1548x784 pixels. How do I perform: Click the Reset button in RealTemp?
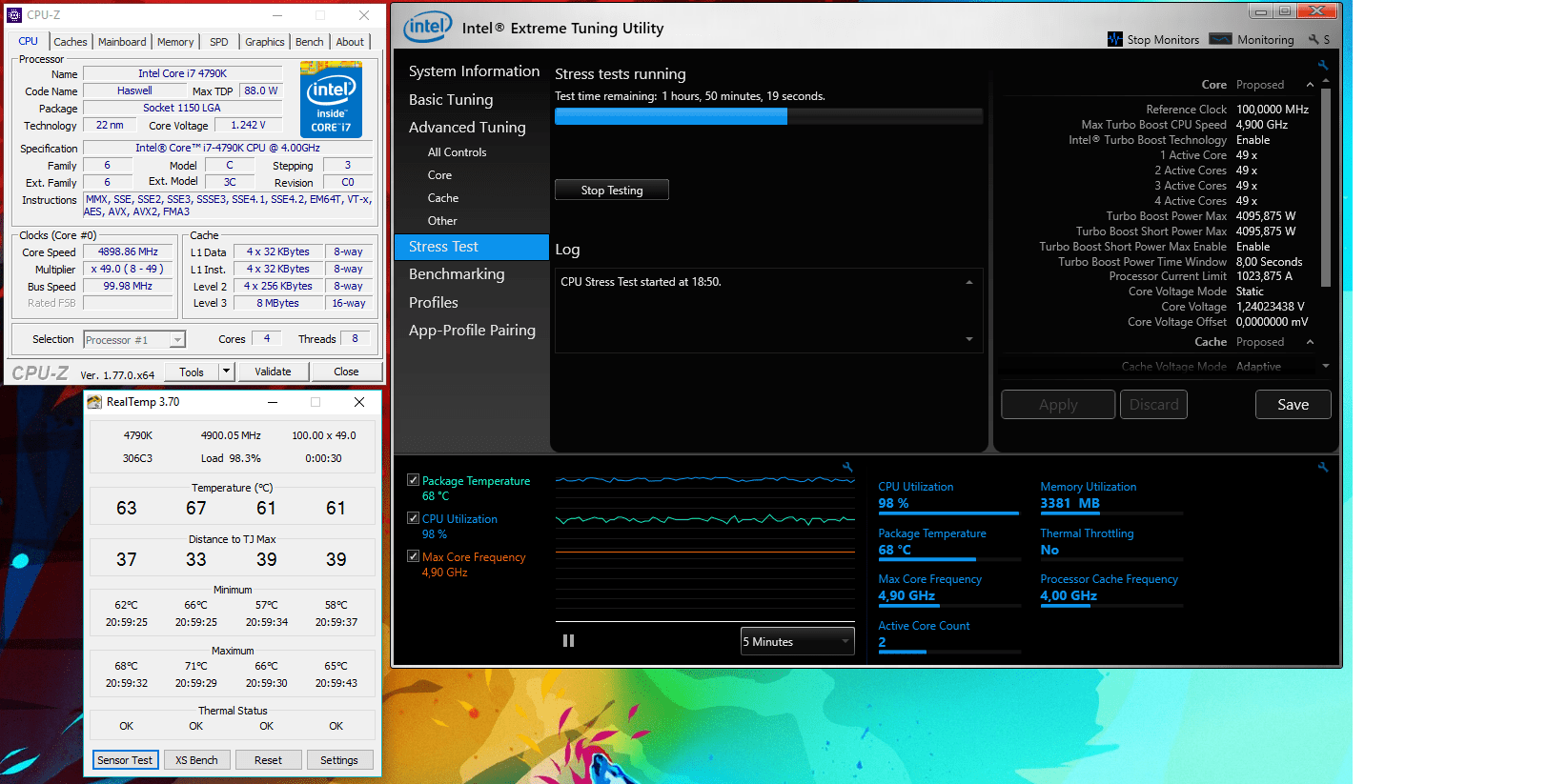268,760
